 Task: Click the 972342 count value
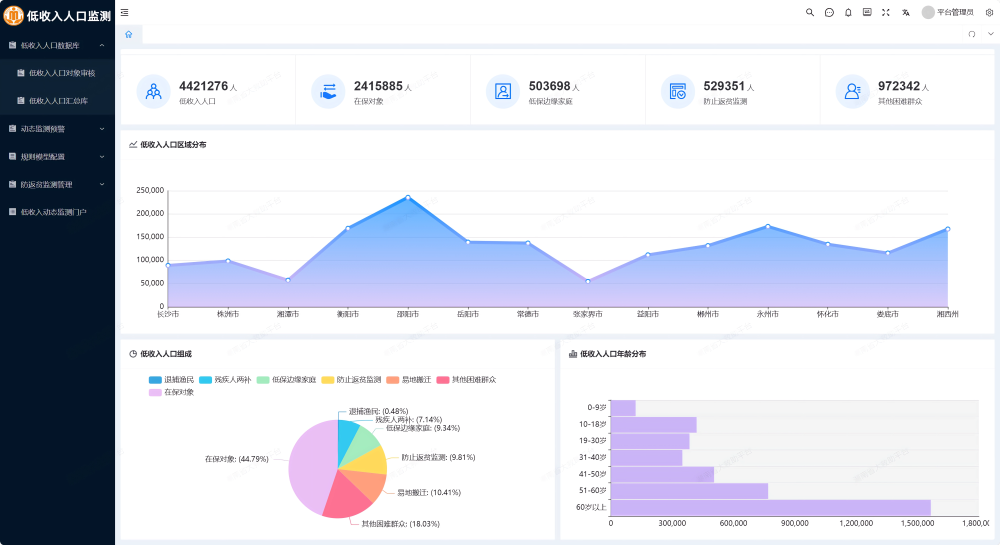(899, 86)
